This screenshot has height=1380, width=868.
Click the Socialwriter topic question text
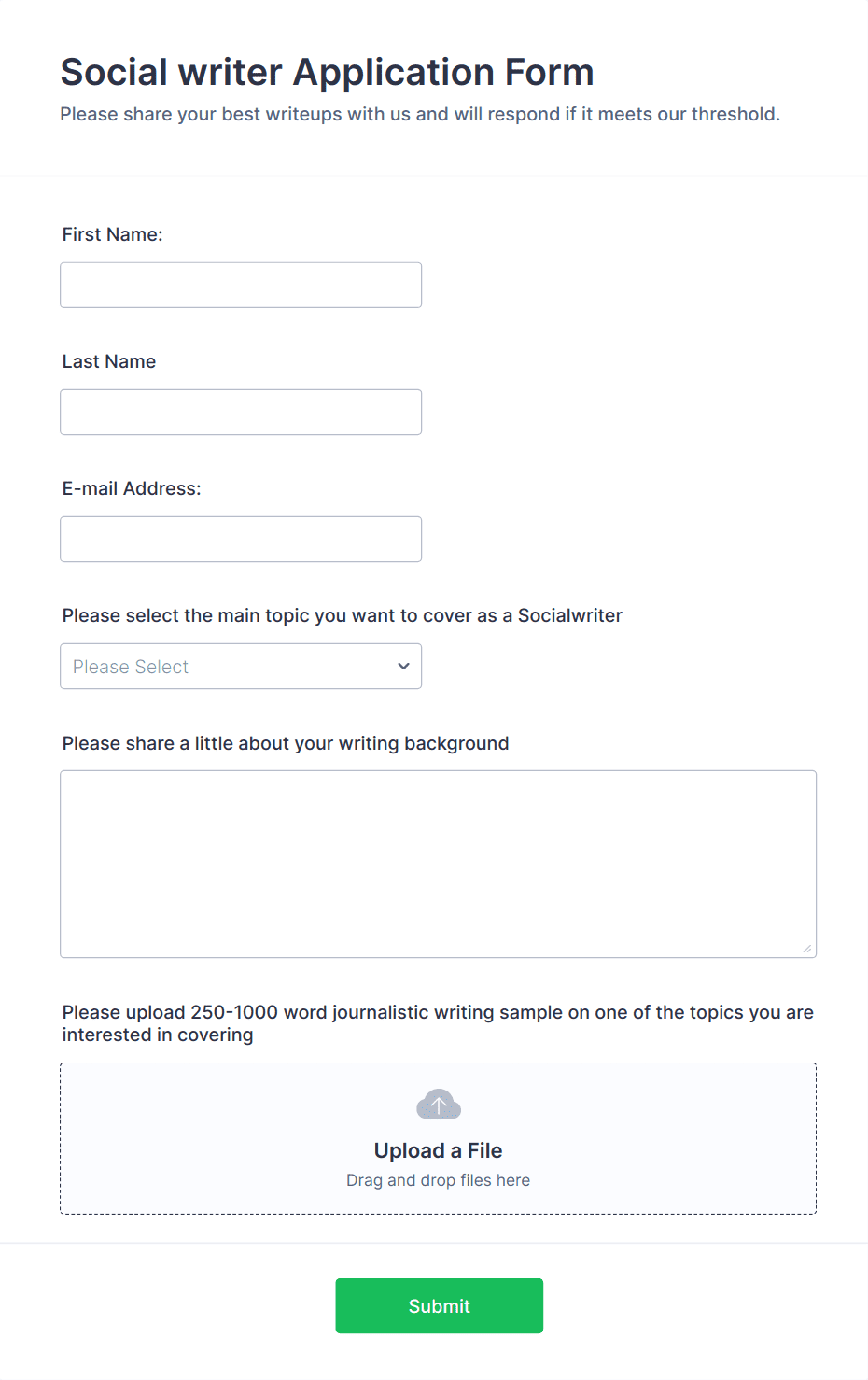[x=342, y=615]
